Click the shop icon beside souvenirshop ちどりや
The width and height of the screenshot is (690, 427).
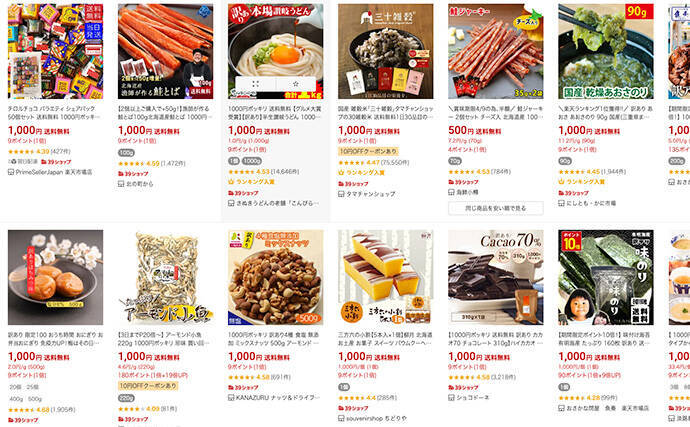341,418
